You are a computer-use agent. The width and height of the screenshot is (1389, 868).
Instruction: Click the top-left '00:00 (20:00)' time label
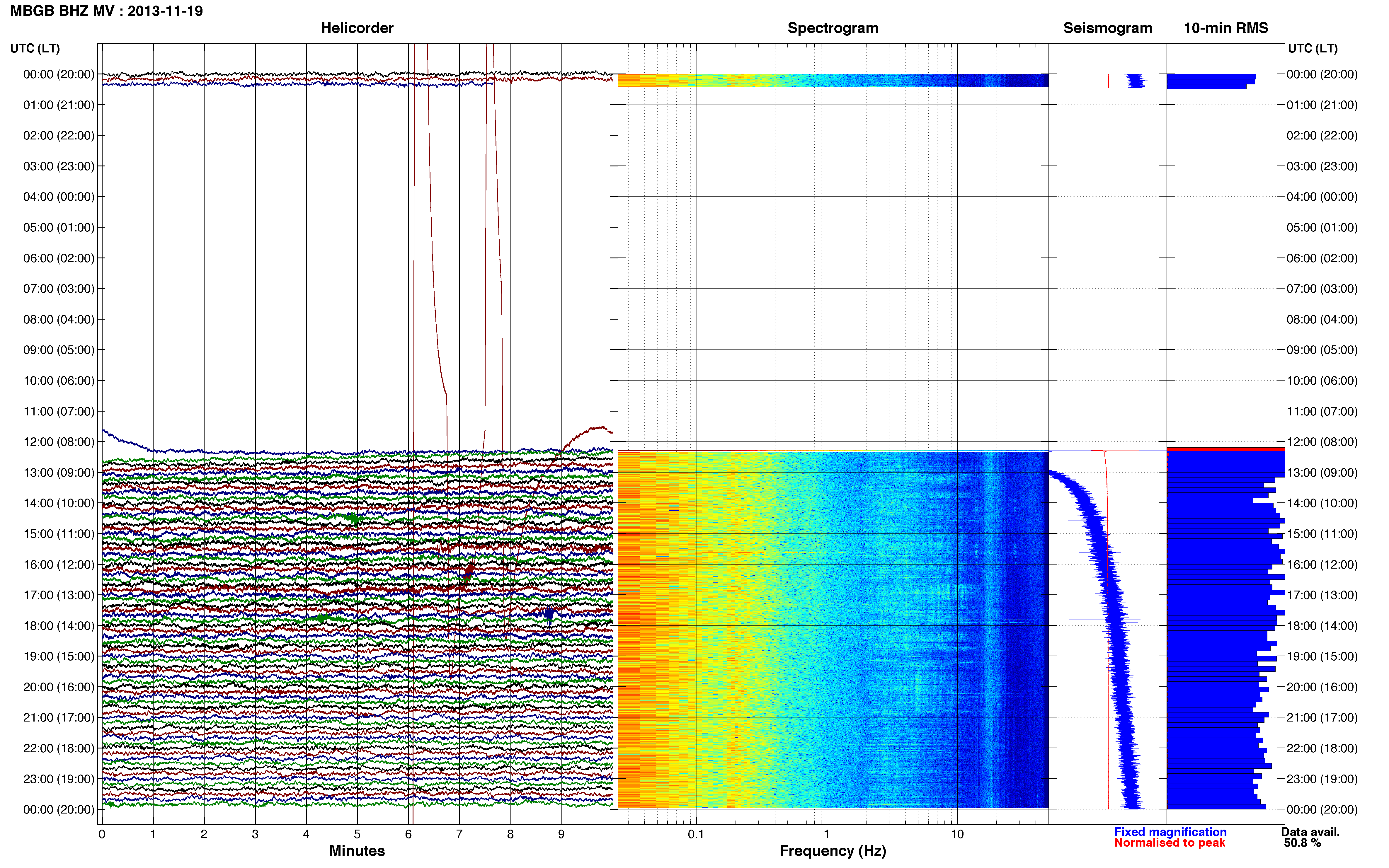pyautogui.click(x=59, y=75)
